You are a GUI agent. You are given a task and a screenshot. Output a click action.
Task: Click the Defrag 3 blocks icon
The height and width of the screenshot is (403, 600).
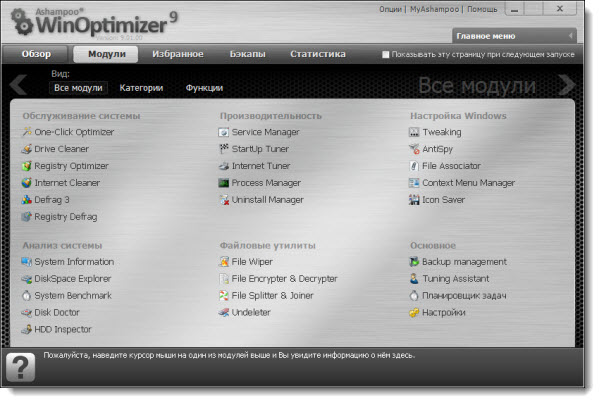27,199
